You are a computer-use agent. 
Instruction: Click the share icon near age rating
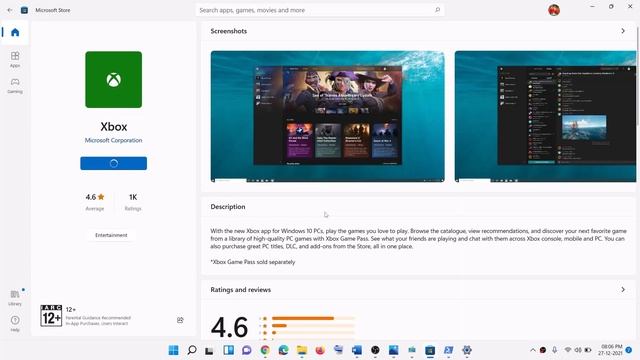180,320
